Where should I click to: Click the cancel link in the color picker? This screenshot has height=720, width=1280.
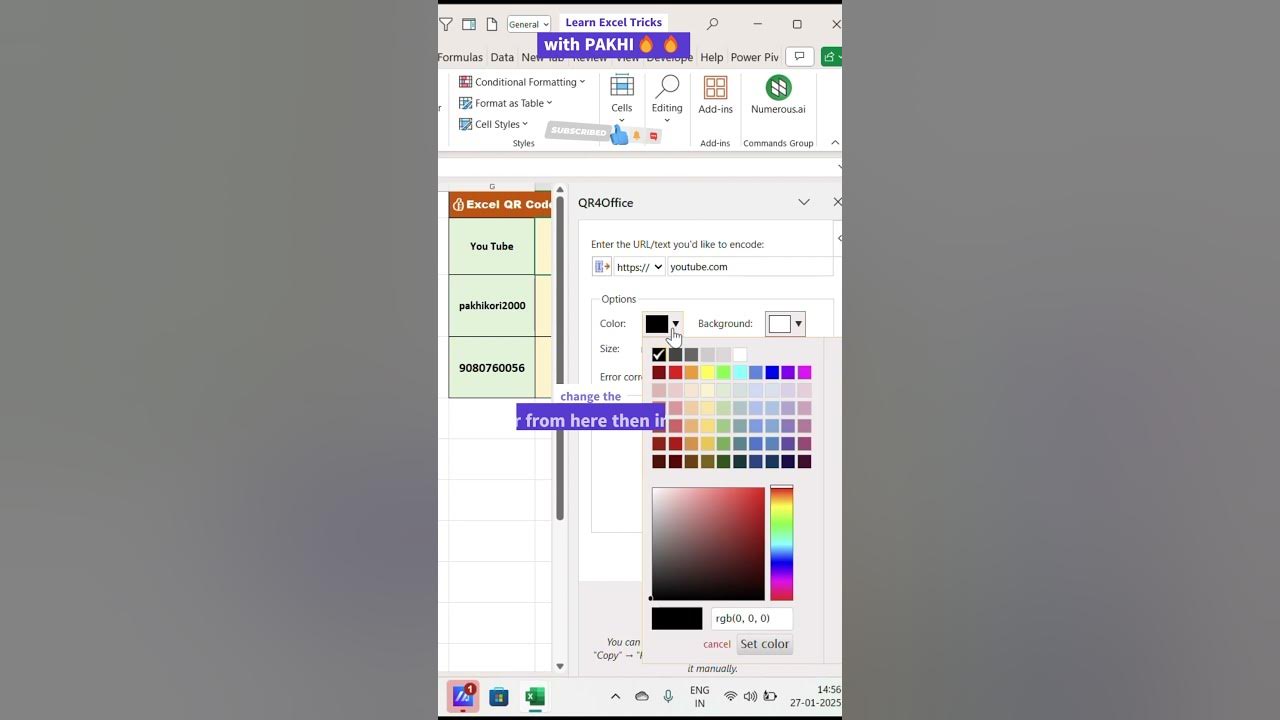717,644
